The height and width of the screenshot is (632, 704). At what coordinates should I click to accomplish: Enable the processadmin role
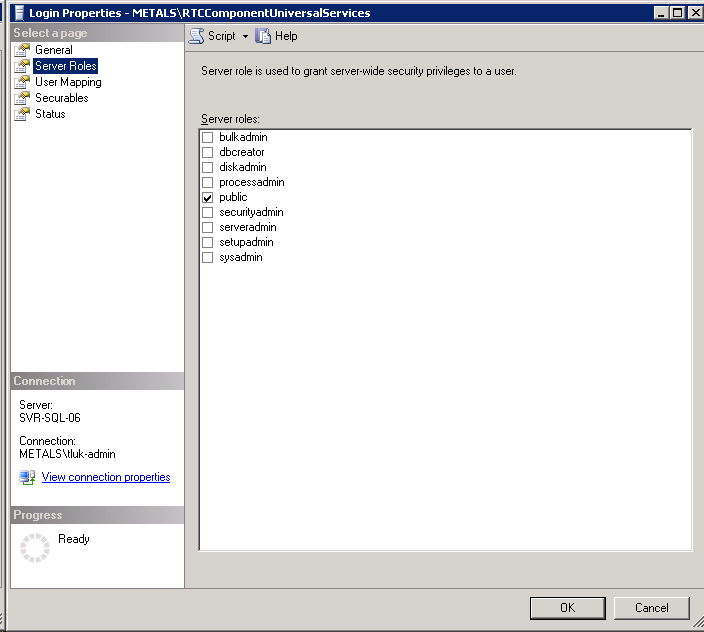click(207, 182)
